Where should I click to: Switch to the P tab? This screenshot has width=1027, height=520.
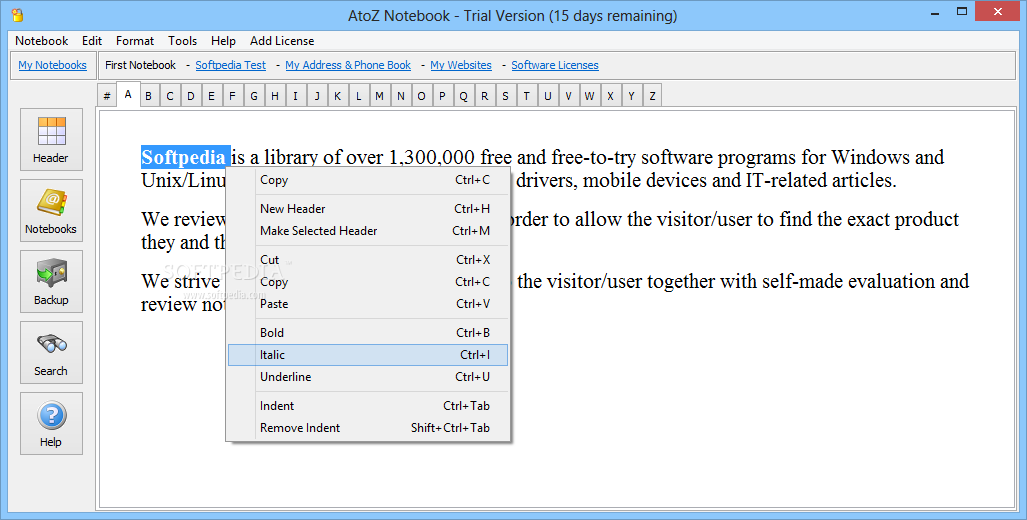pyautogui.click(x=442, y=96)
